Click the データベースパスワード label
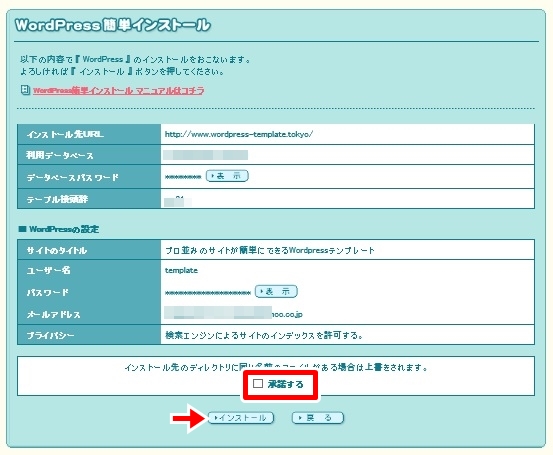 click(73, 177)
